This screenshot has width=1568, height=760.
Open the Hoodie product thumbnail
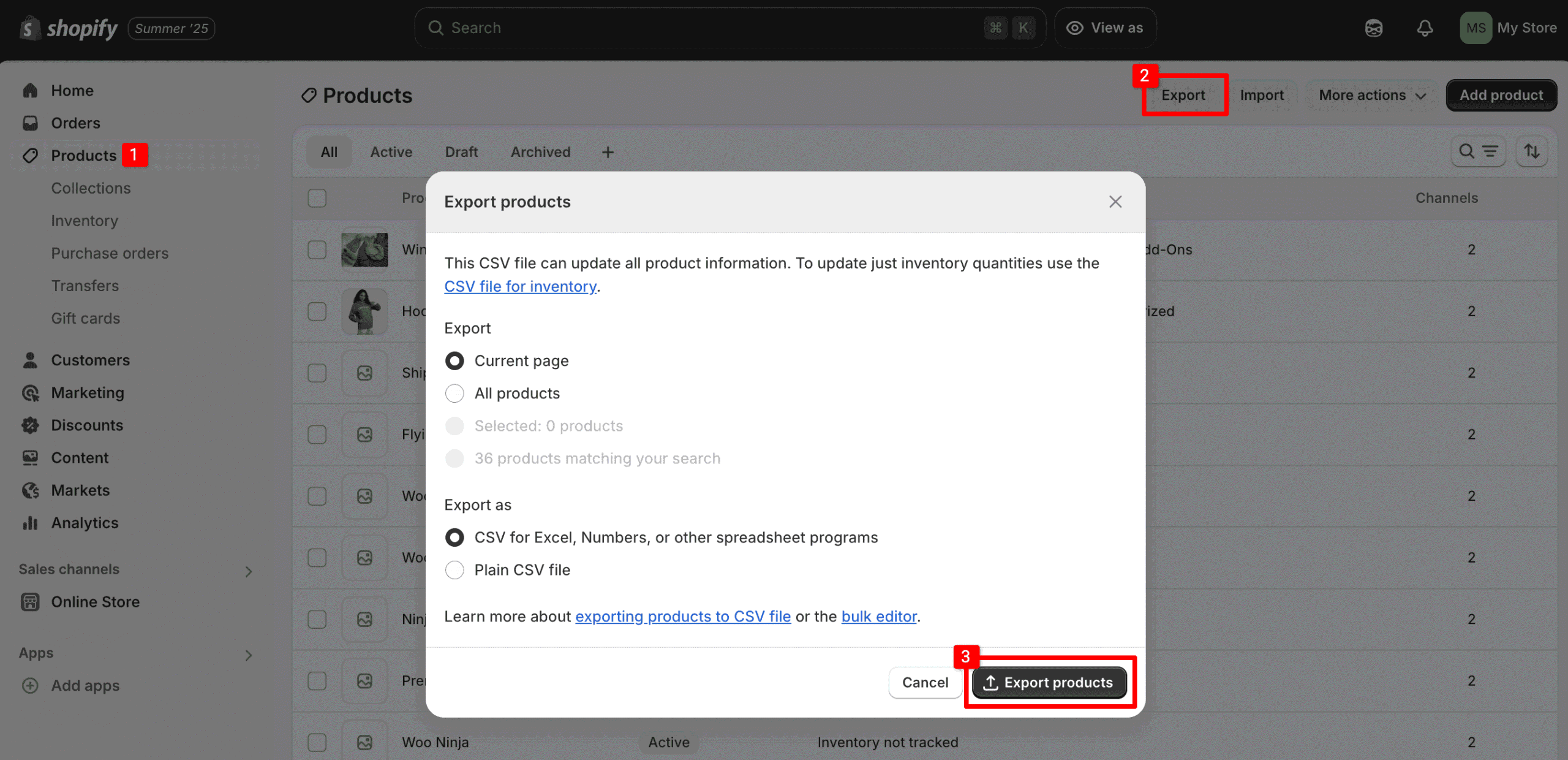(x=364, y=311)
